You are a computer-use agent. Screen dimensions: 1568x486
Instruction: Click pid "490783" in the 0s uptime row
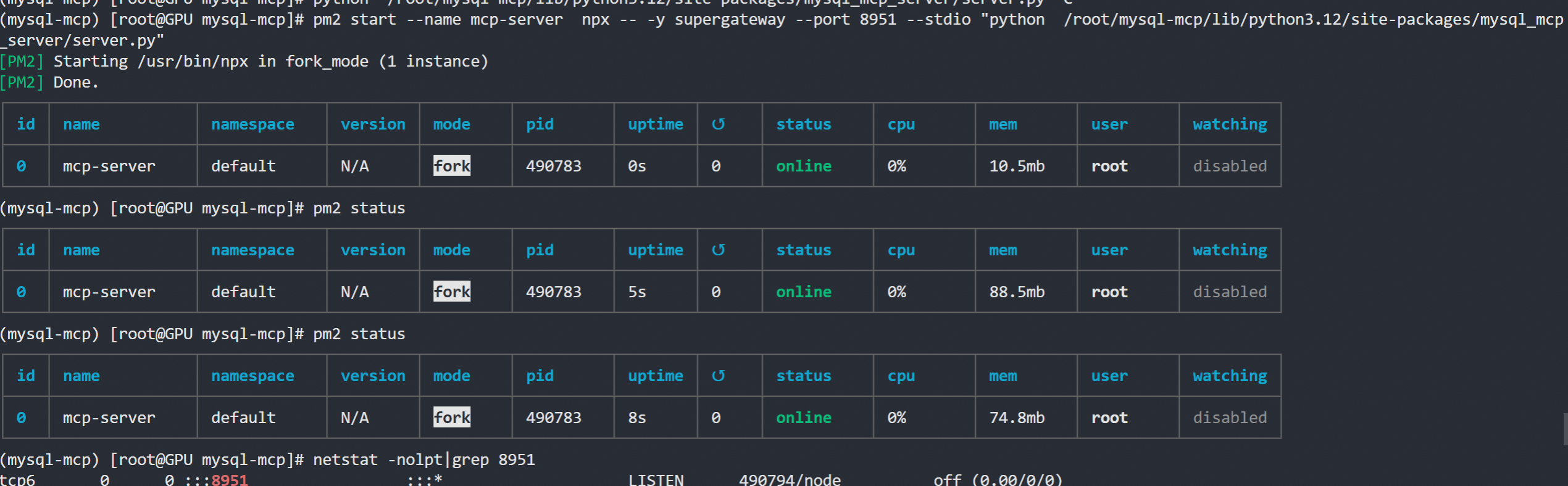pos(554,166)
